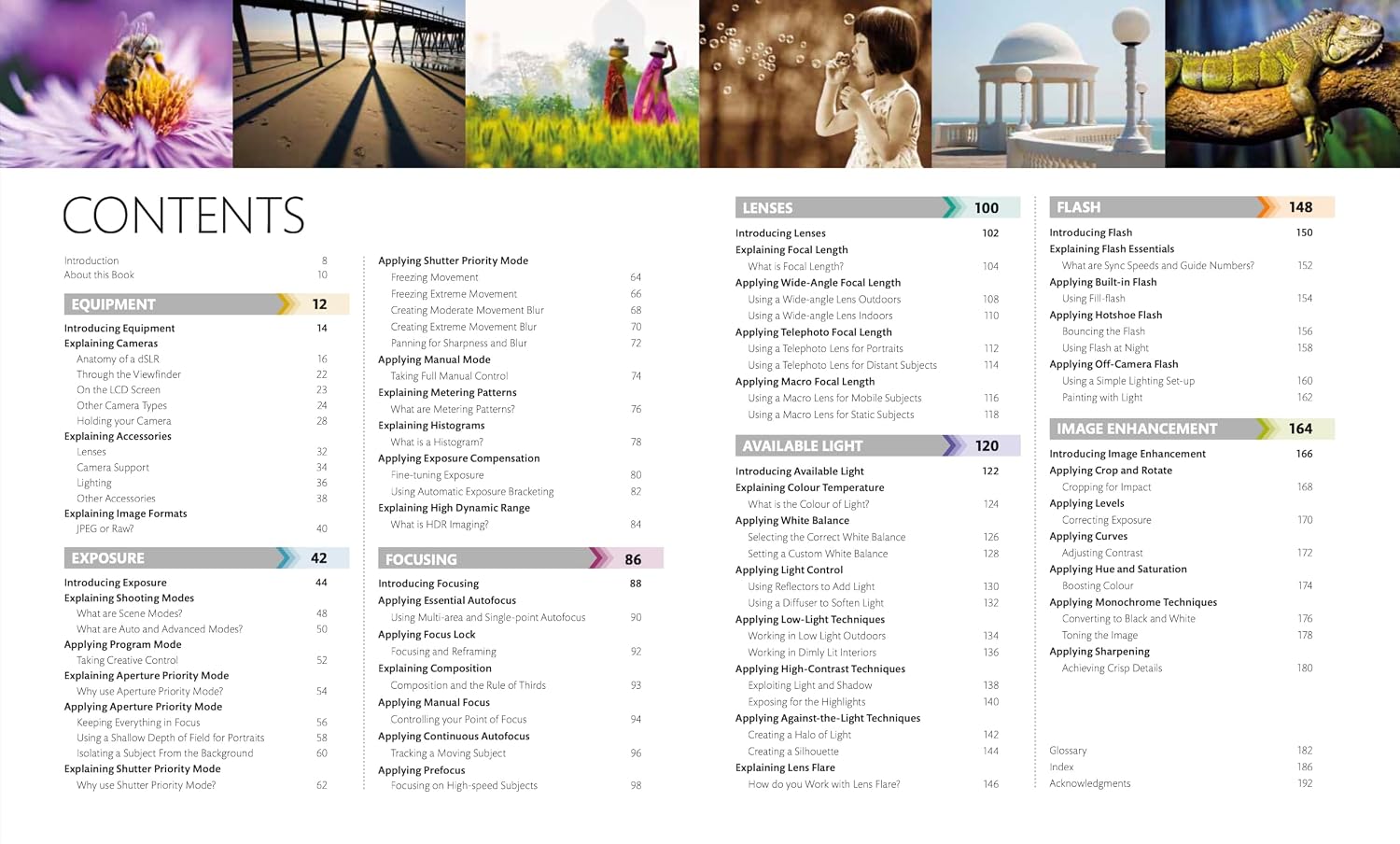Click 'Cropping for Impact' entry
Screen dimensions: 1400x844
1106,487
